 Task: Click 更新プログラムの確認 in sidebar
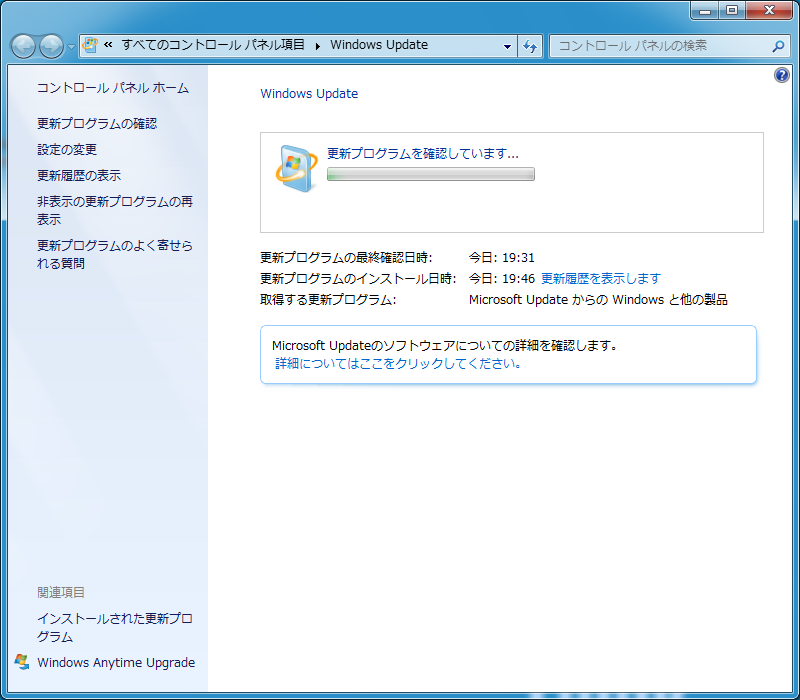97,123
